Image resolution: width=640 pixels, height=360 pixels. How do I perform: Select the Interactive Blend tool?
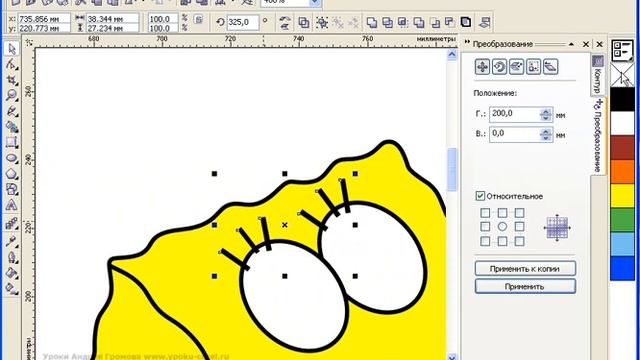11,224
